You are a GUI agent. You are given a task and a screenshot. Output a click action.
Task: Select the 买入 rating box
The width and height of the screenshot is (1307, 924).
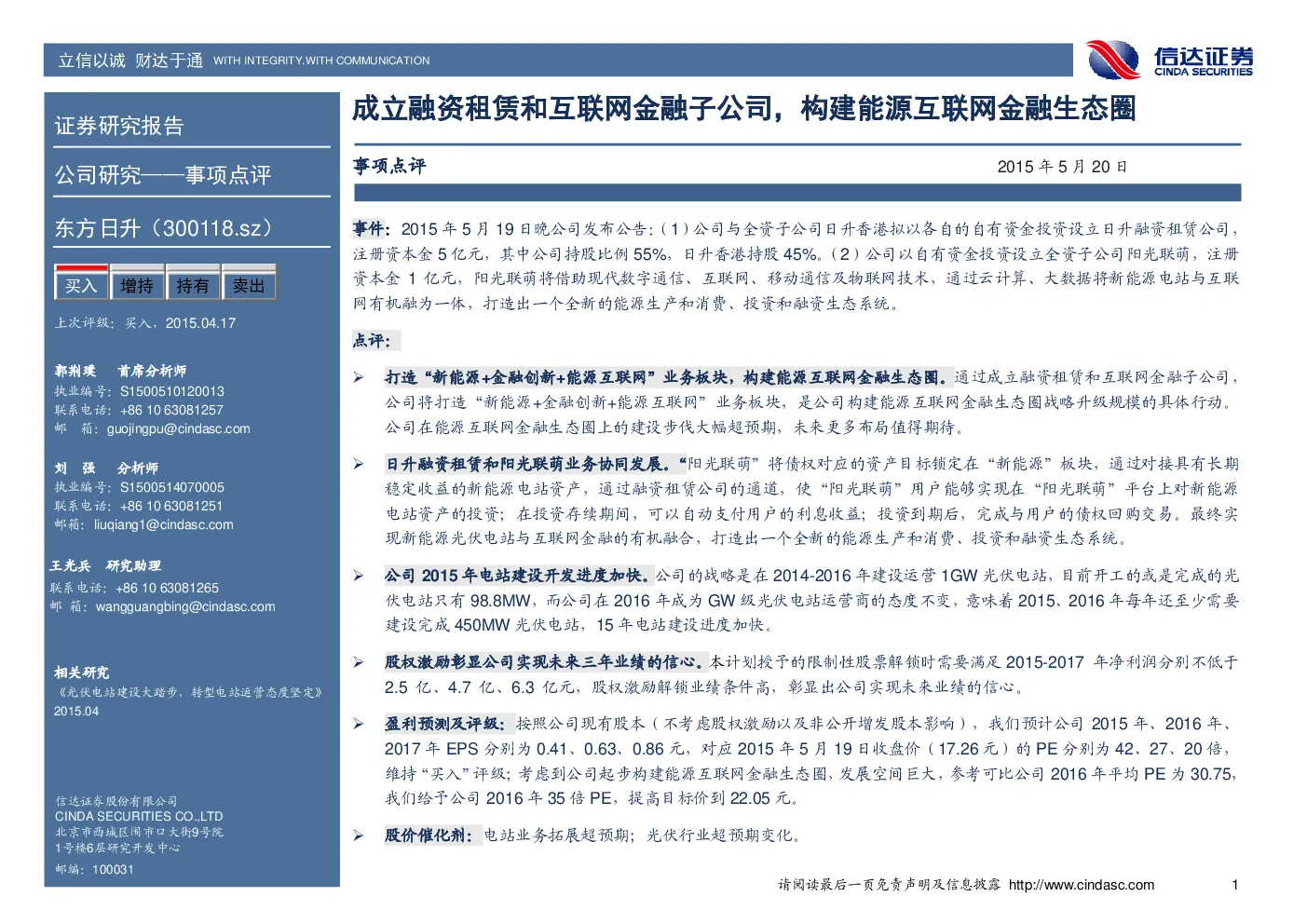[x=81, y=285]
